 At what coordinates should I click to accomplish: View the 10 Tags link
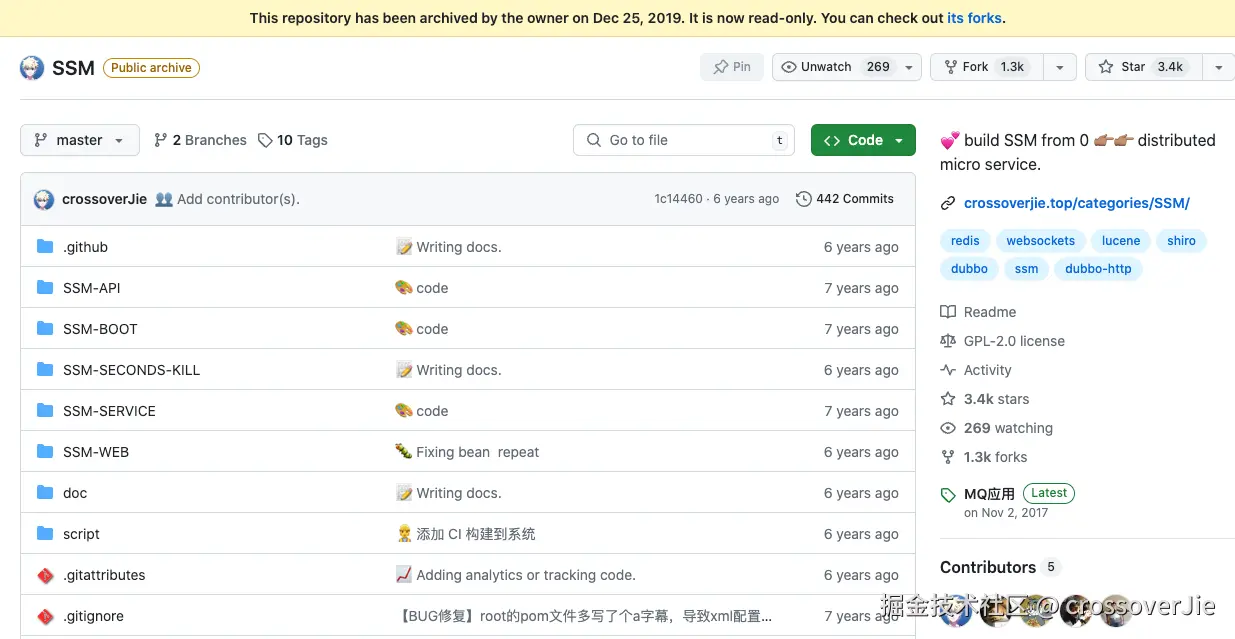[293, 140]
